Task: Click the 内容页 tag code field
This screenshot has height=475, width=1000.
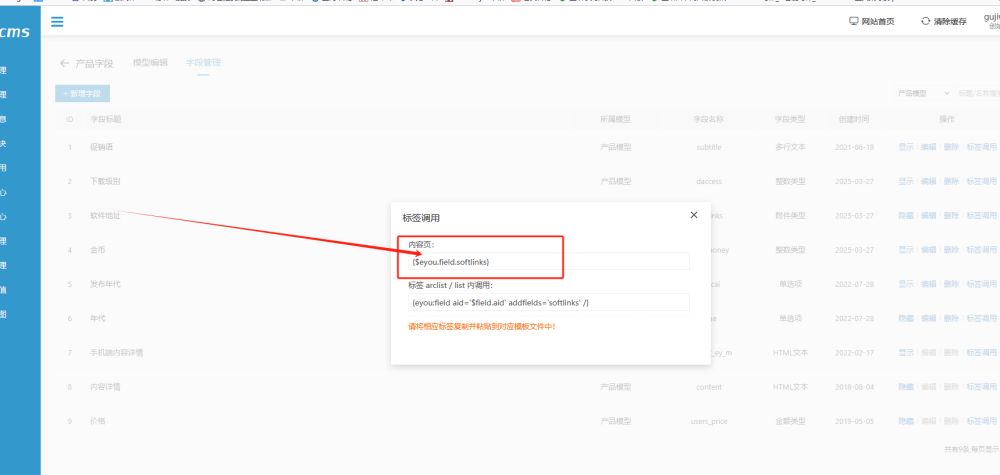Action: click(x=548, y=261)
